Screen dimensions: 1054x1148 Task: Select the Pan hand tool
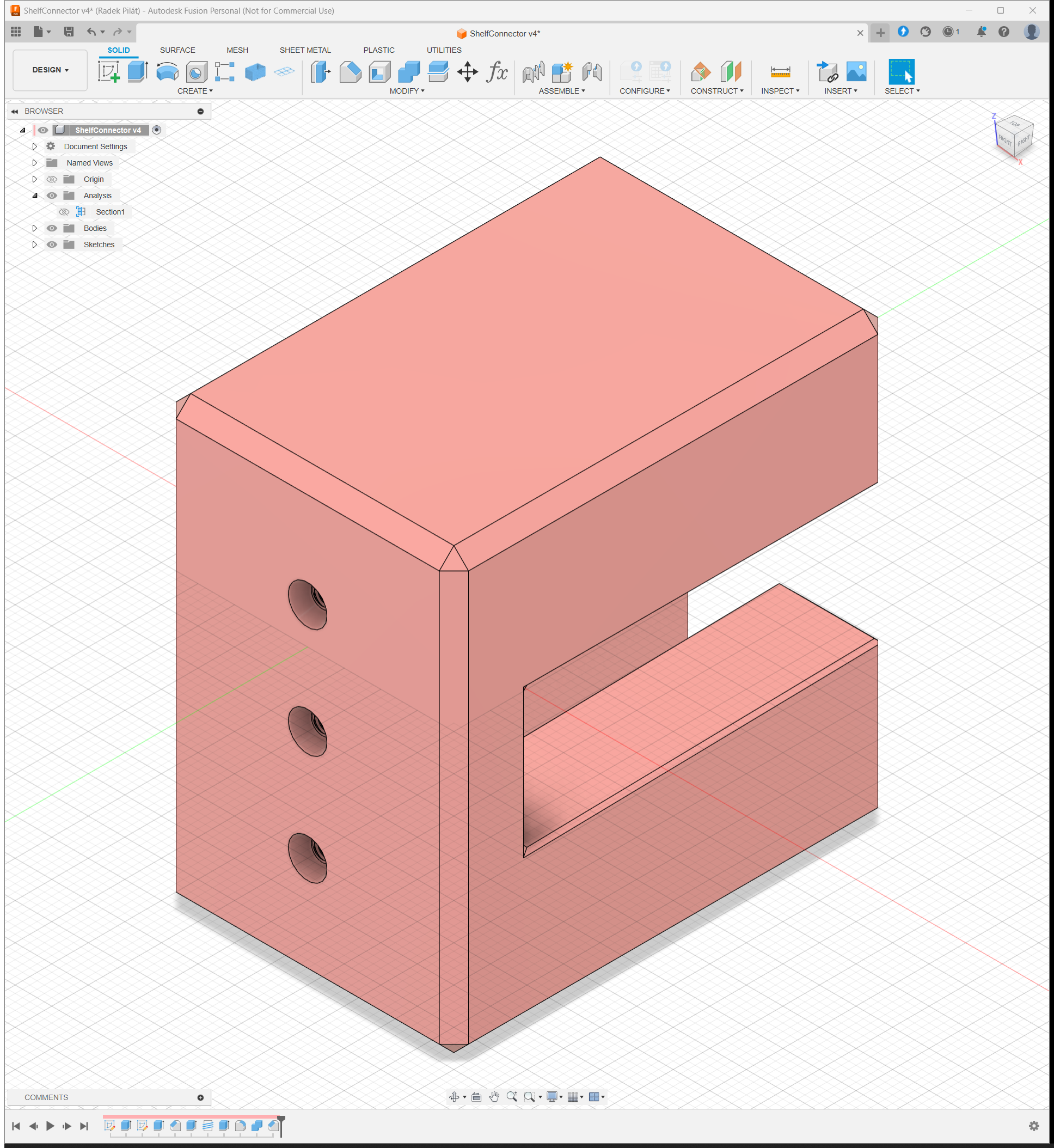click(x=494, y=1097)
